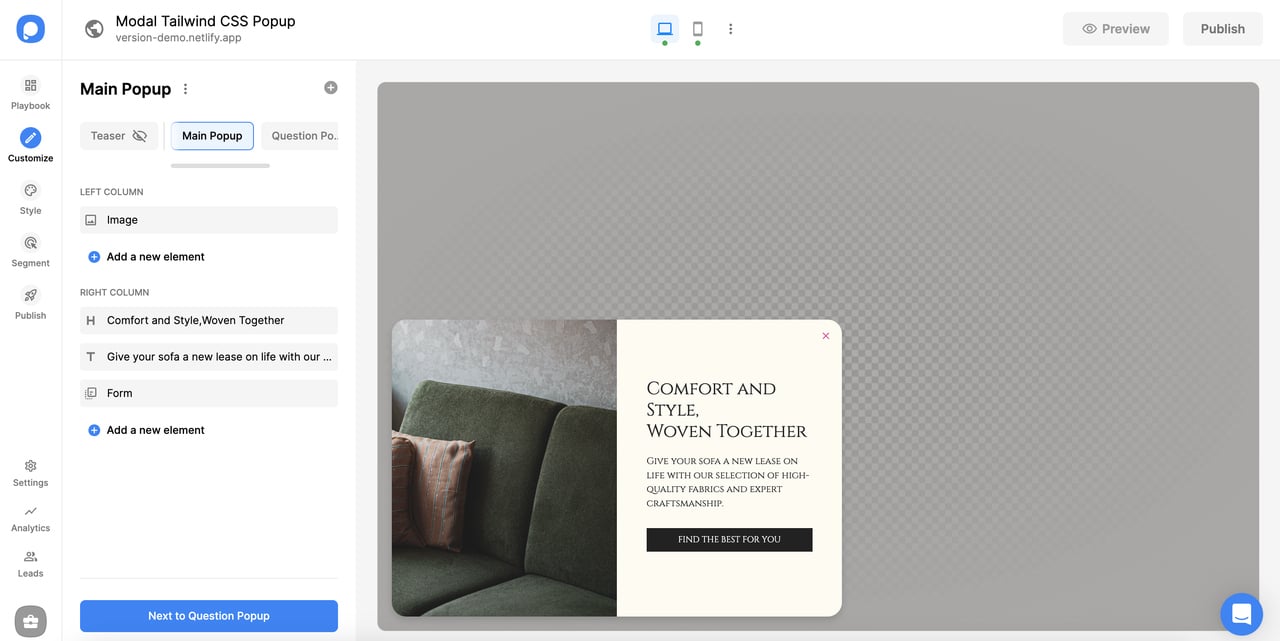The width and height of the screenshot is (1280, 641).
Task: Click the Main Popup panel heading
Action: (x=125, y=89)
